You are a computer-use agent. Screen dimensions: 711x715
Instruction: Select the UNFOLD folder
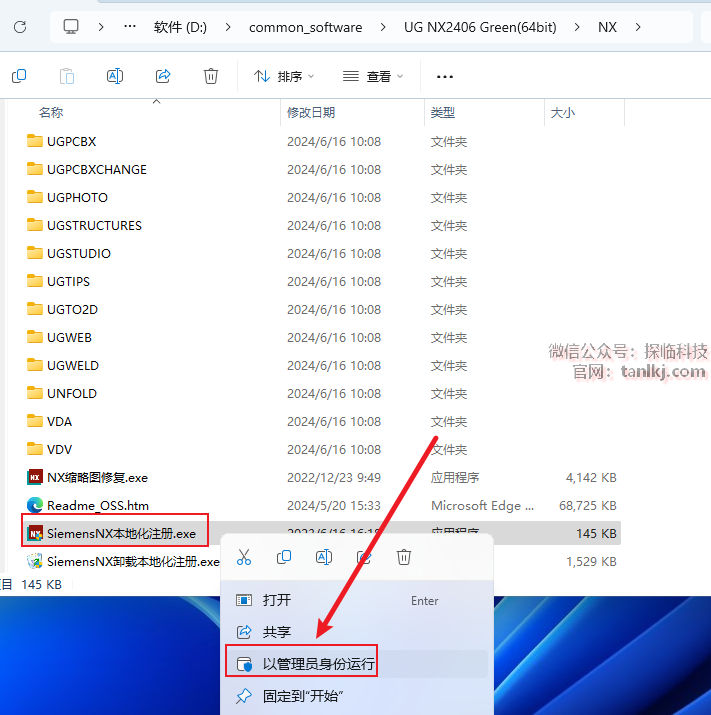[61, 393]
